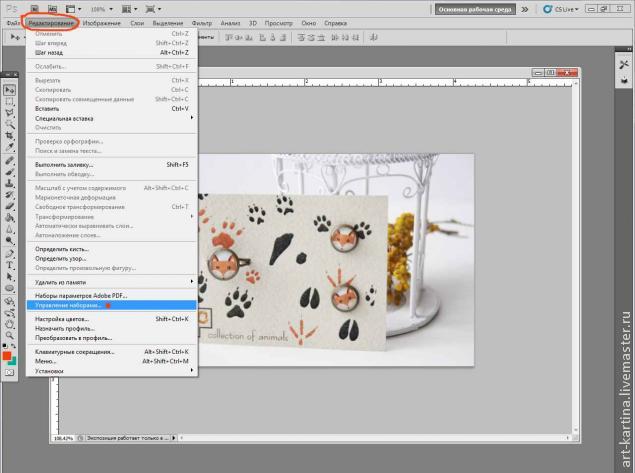
Task: Select the Path Selection tool
Action: click(9, 277)
